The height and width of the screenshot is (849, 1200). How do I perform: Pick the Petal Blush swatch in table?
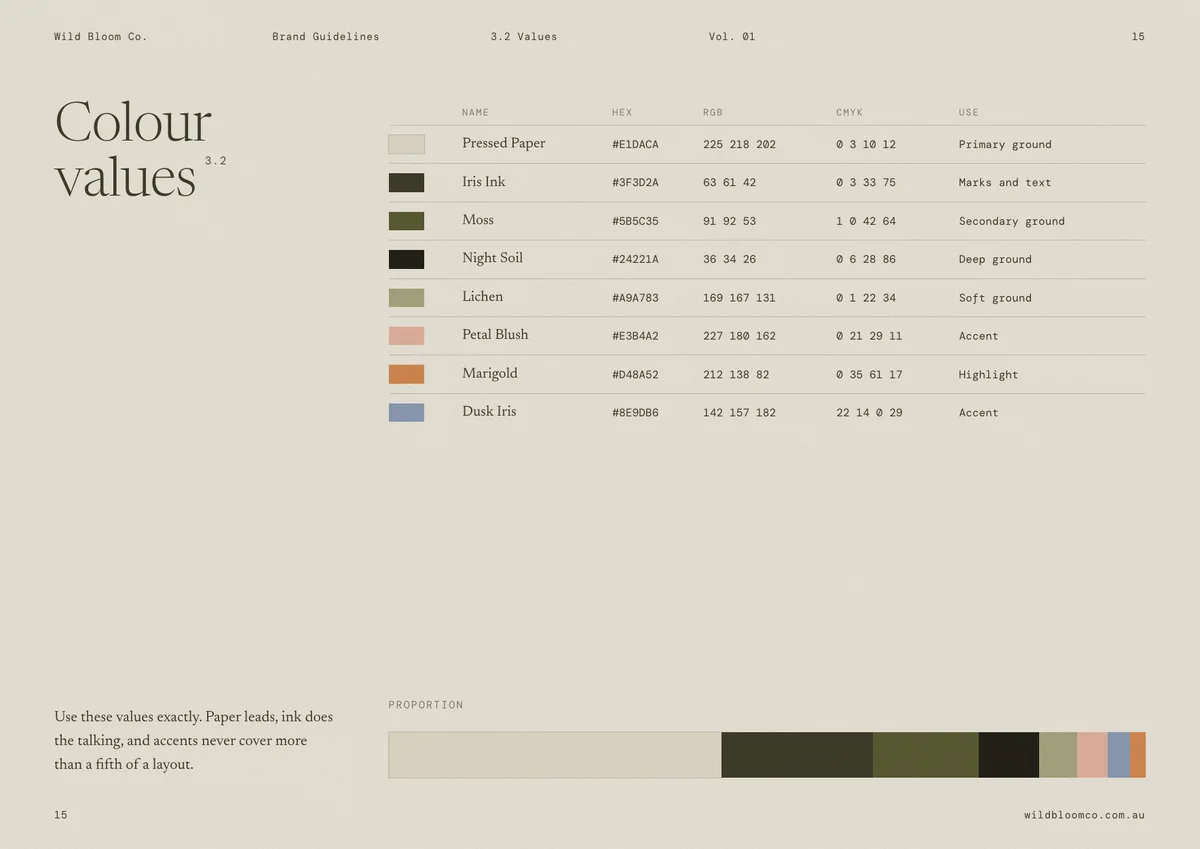[406, 336]
